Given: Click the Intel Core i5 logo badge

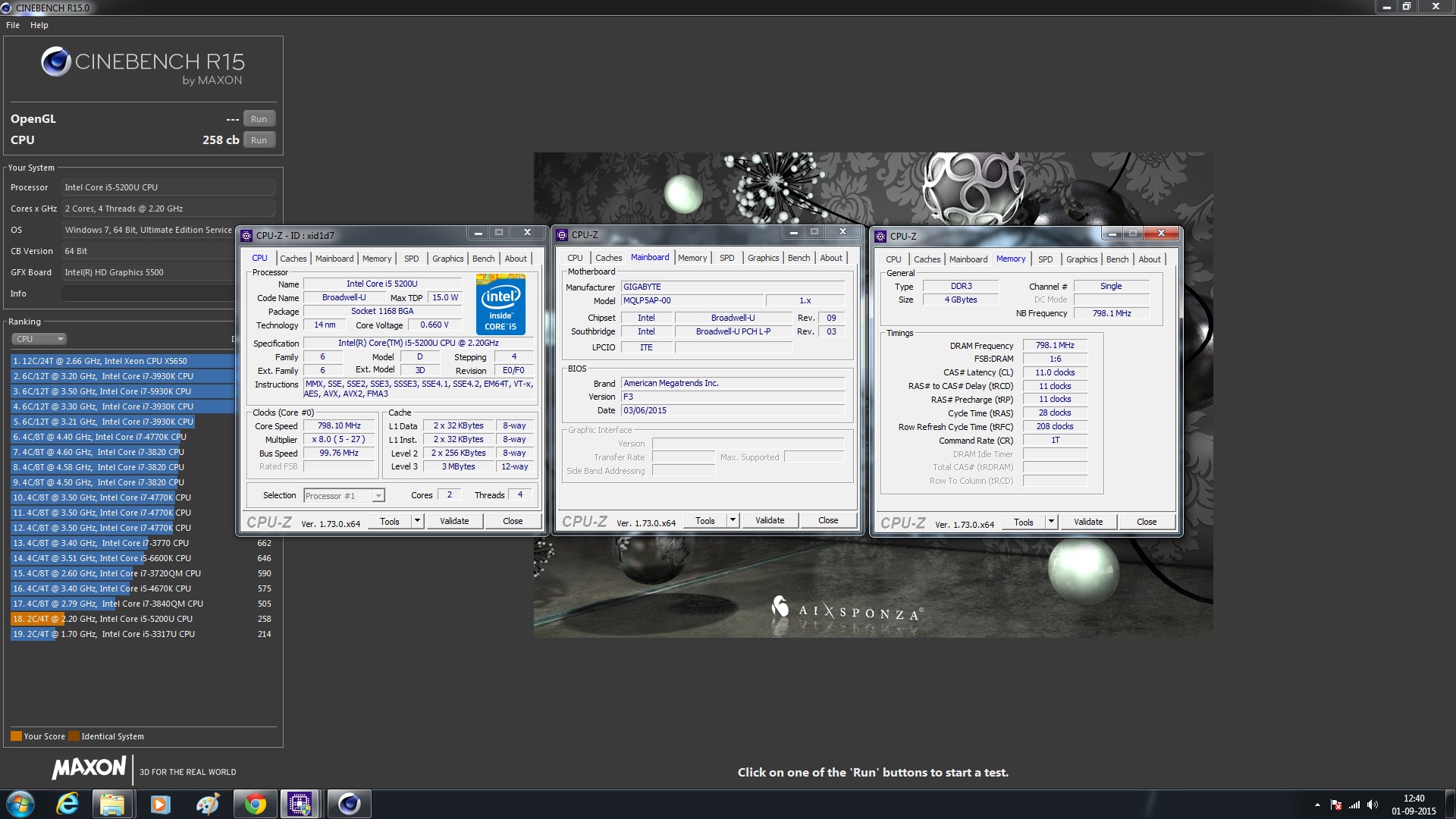Looking at the screenshot, I should coord(500,304).
